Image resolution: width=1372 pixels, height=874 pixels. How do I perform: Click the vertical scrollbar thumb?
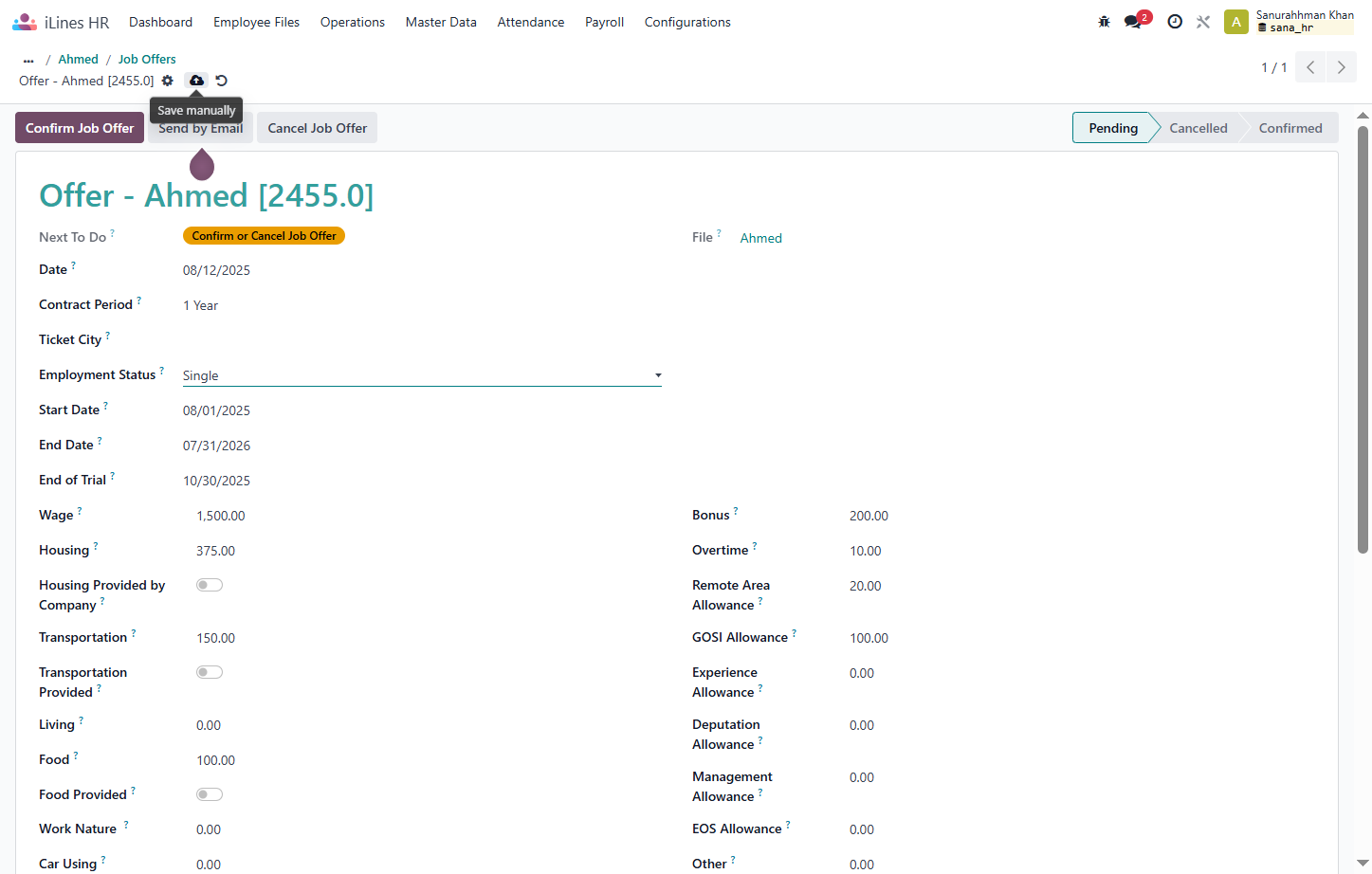1363,338
